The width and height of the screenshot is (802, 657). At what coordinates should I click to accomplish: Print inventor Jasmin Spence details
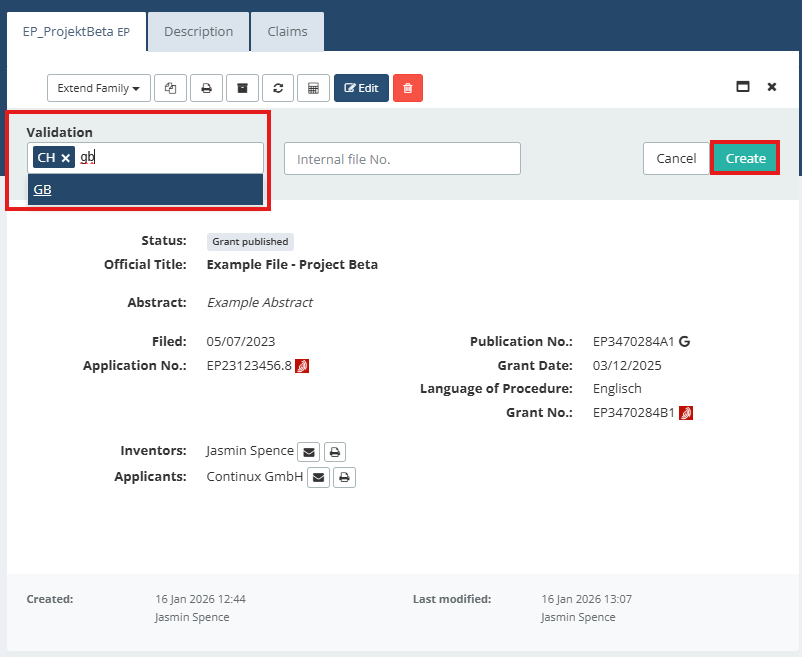[335, 452]
